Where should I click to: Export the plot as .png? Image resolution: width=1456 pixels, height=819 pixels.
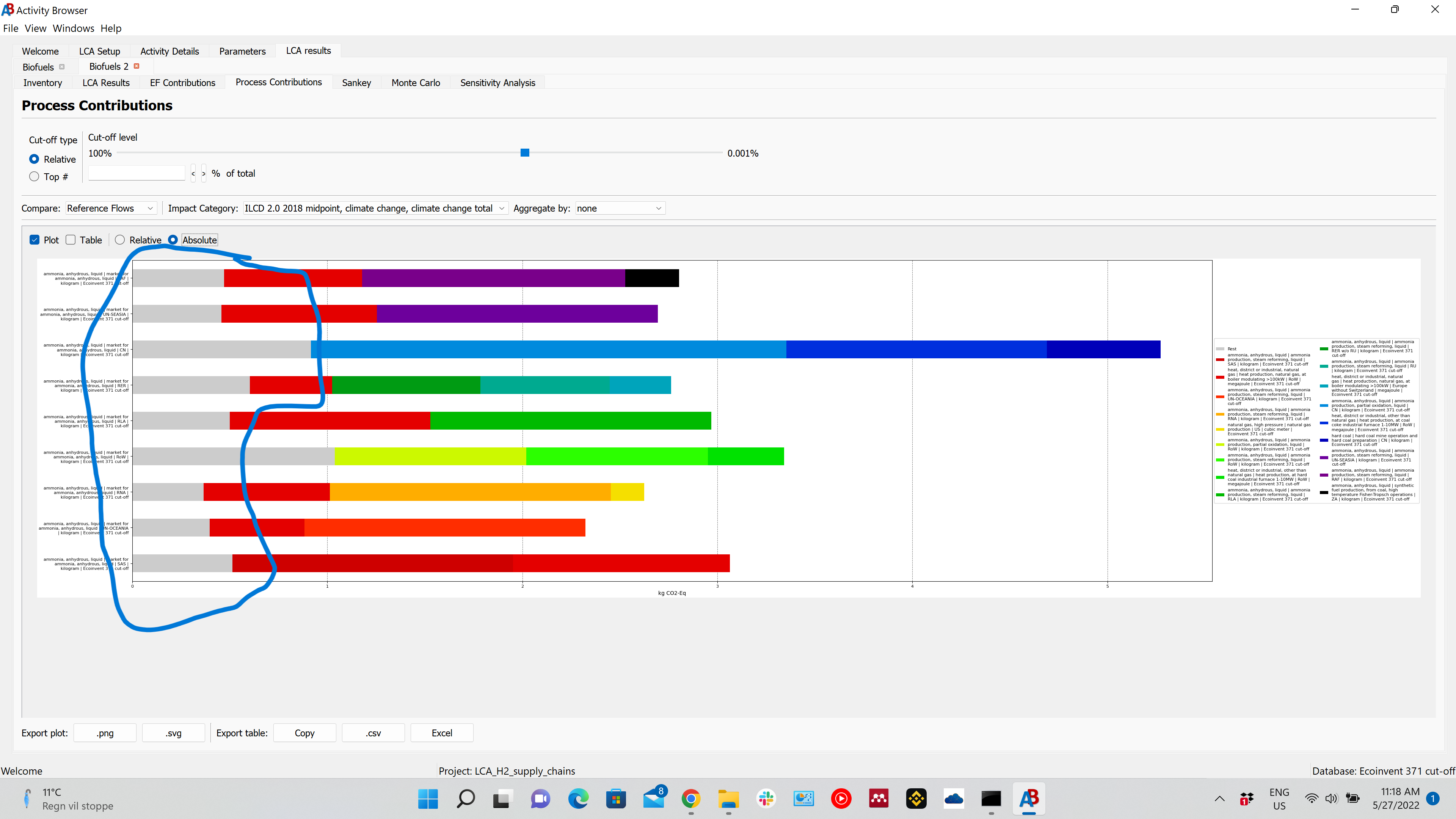[105, 733]
